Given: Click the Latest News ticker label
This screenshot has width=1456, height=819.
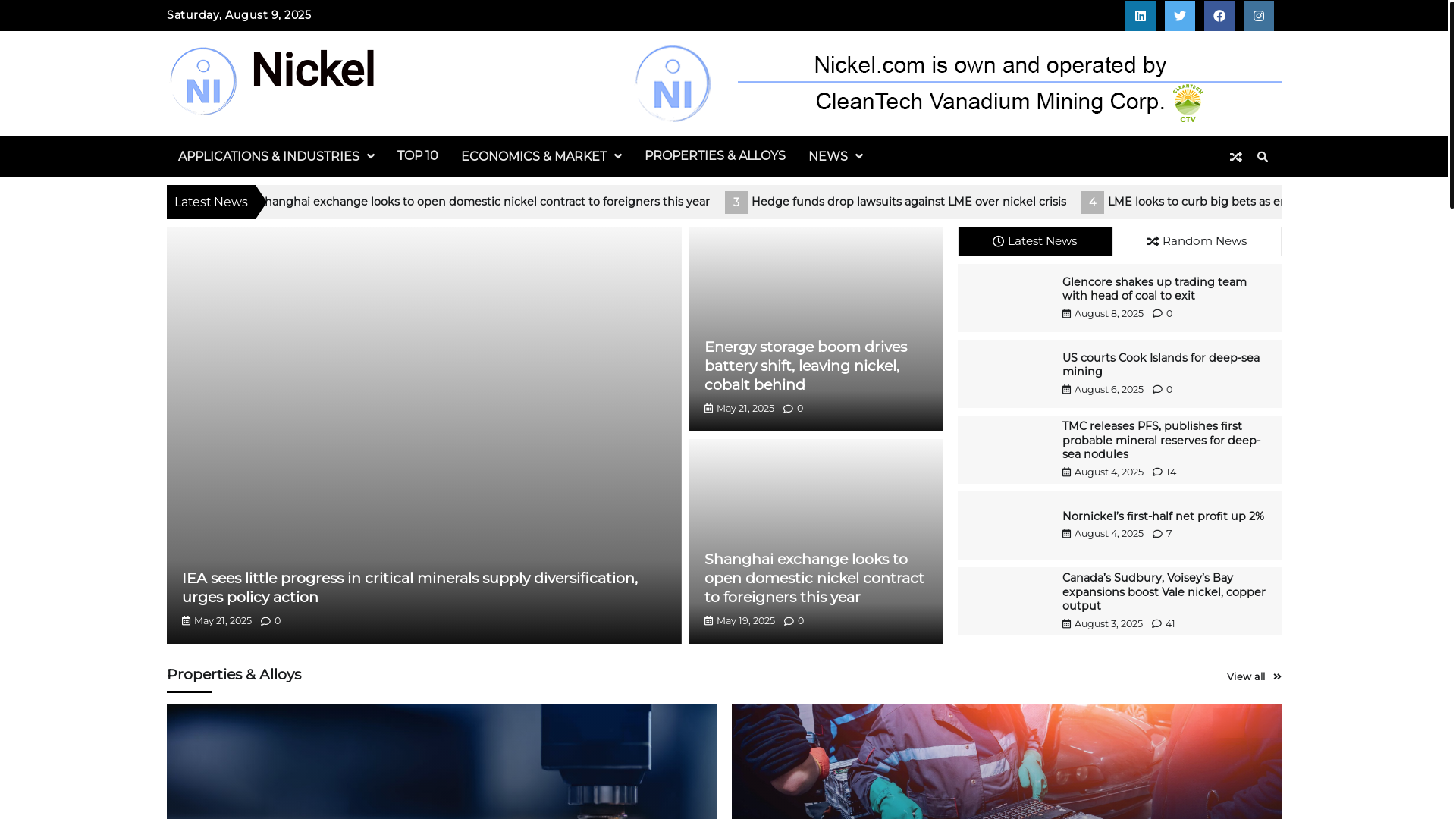Looking at the screenshot, I should pos(211,202).
